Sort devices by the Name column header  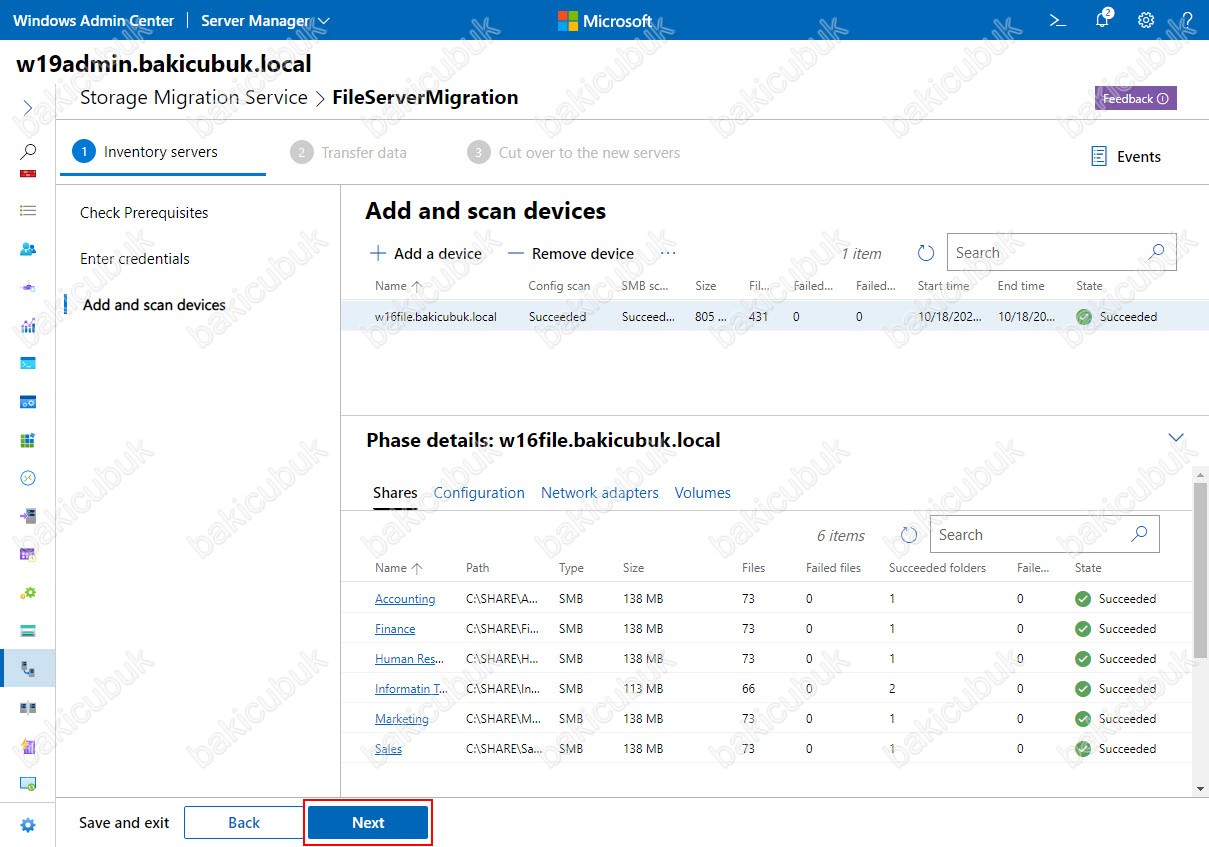coord(398,286)
